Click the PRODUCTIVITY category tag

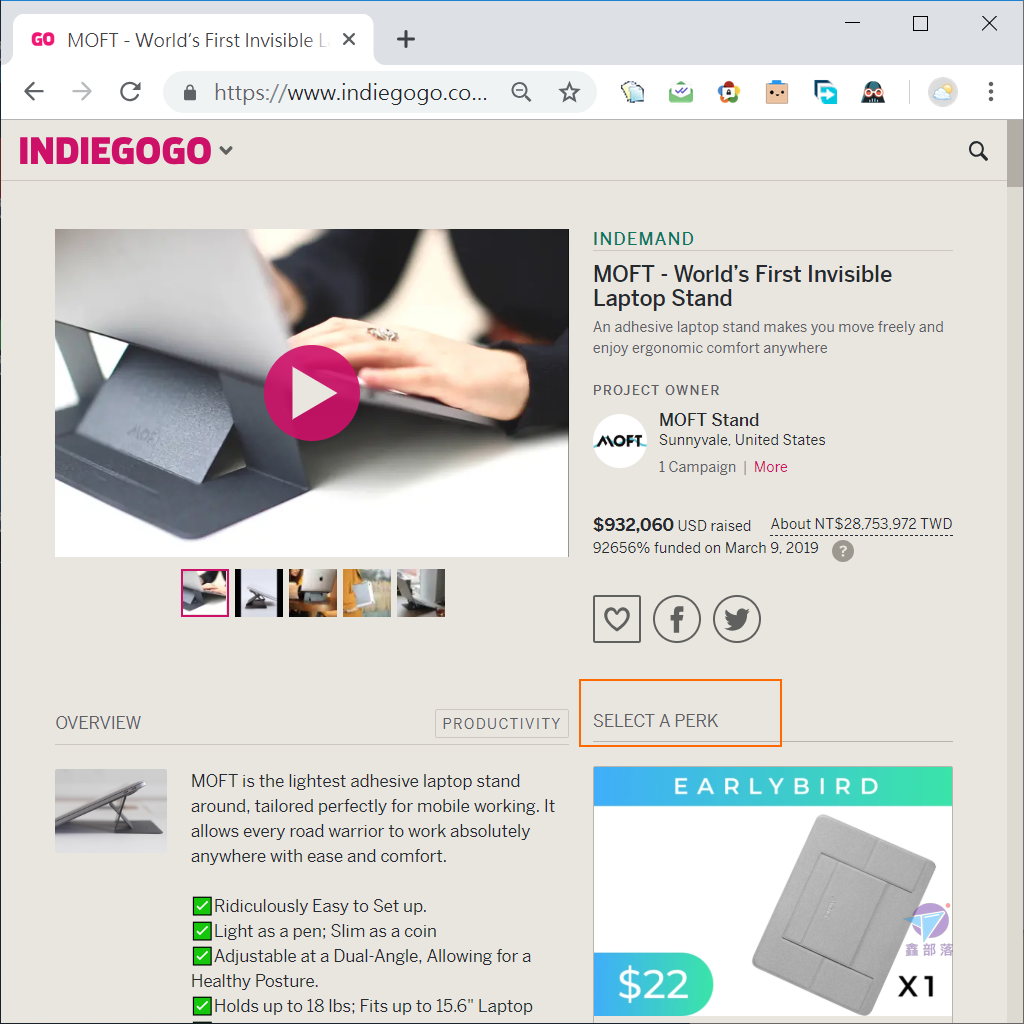tap(502, 723)
